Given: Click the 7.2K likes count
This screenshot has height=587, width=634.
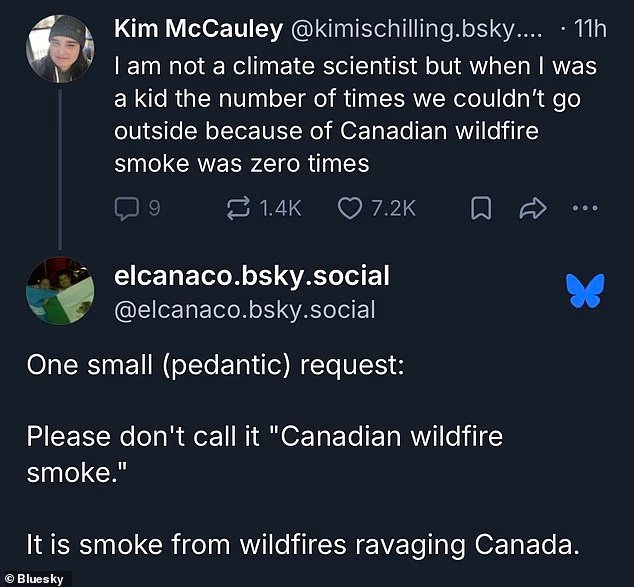Looking at the screenshot, I should click(x=393, y=209).
